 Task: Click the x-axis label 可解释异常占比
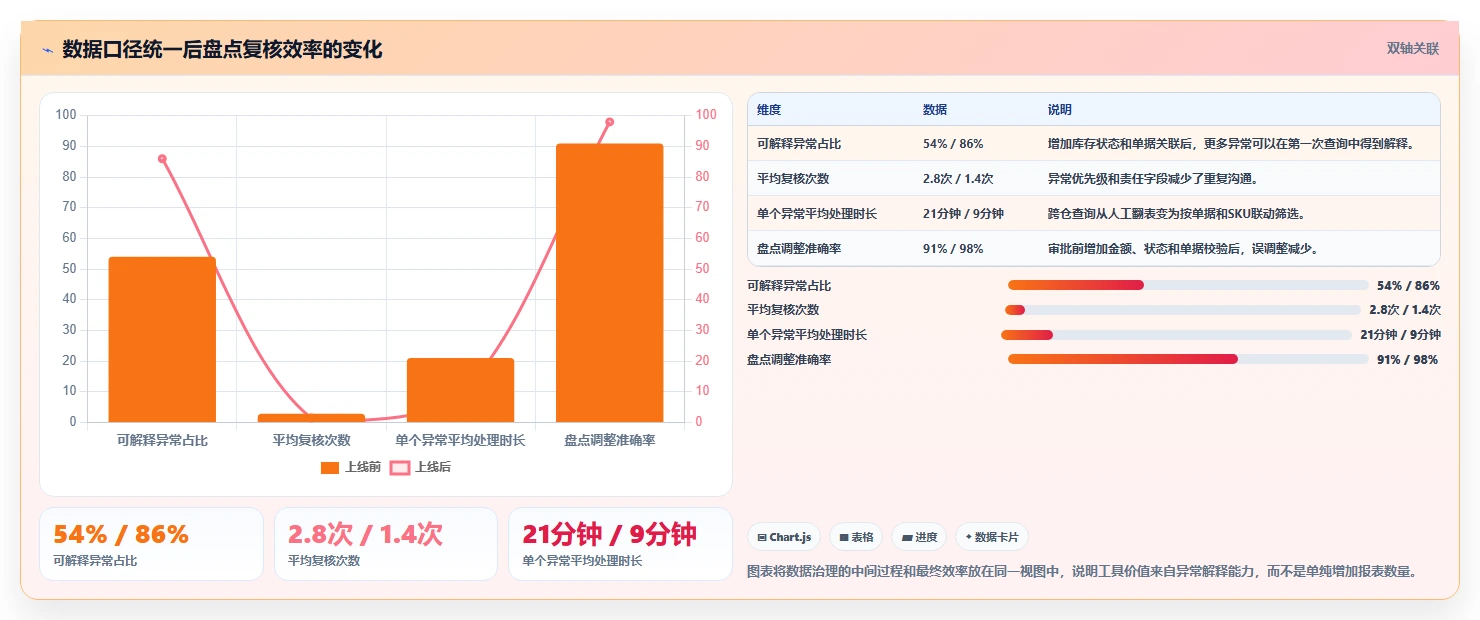[162, 440]
